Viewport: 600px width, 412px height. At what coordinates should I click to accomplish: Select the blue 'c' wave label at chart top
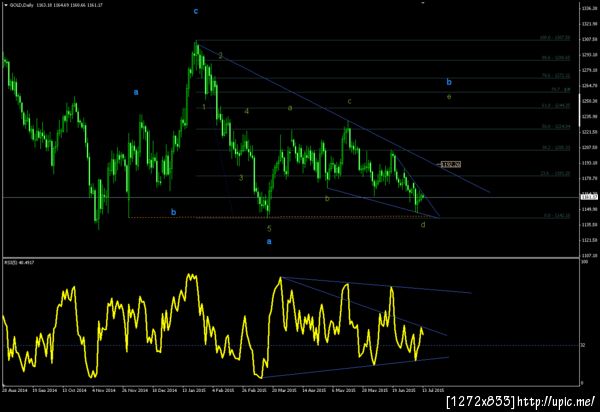tap(196, 11)
